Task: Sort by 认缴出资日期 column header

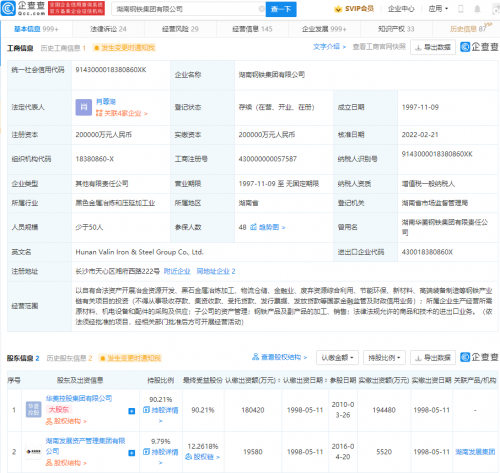Action: click(x=305, y=380)
